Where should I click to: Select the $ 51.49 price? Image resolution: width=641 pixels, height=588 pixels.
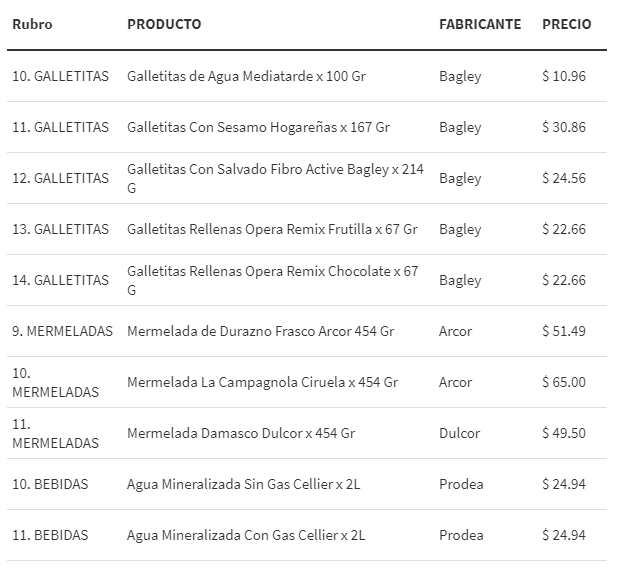pos(563,331)
